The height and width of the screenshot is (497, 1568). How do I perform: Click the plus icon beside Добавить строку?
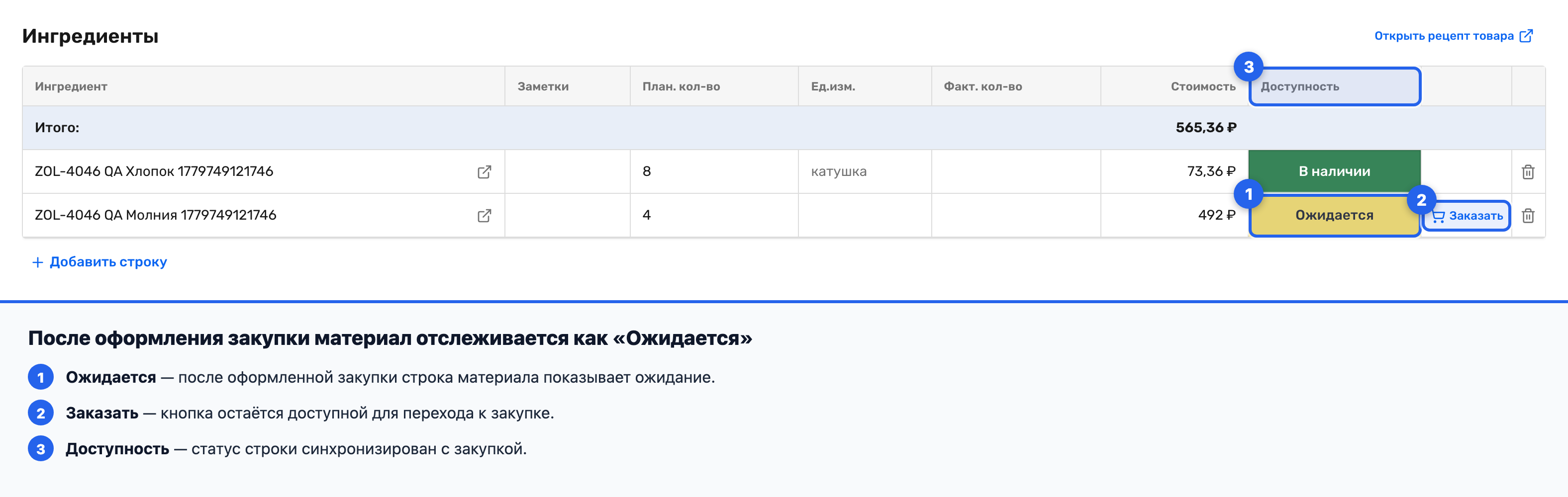pyautogui.click(x=38, y=262)
